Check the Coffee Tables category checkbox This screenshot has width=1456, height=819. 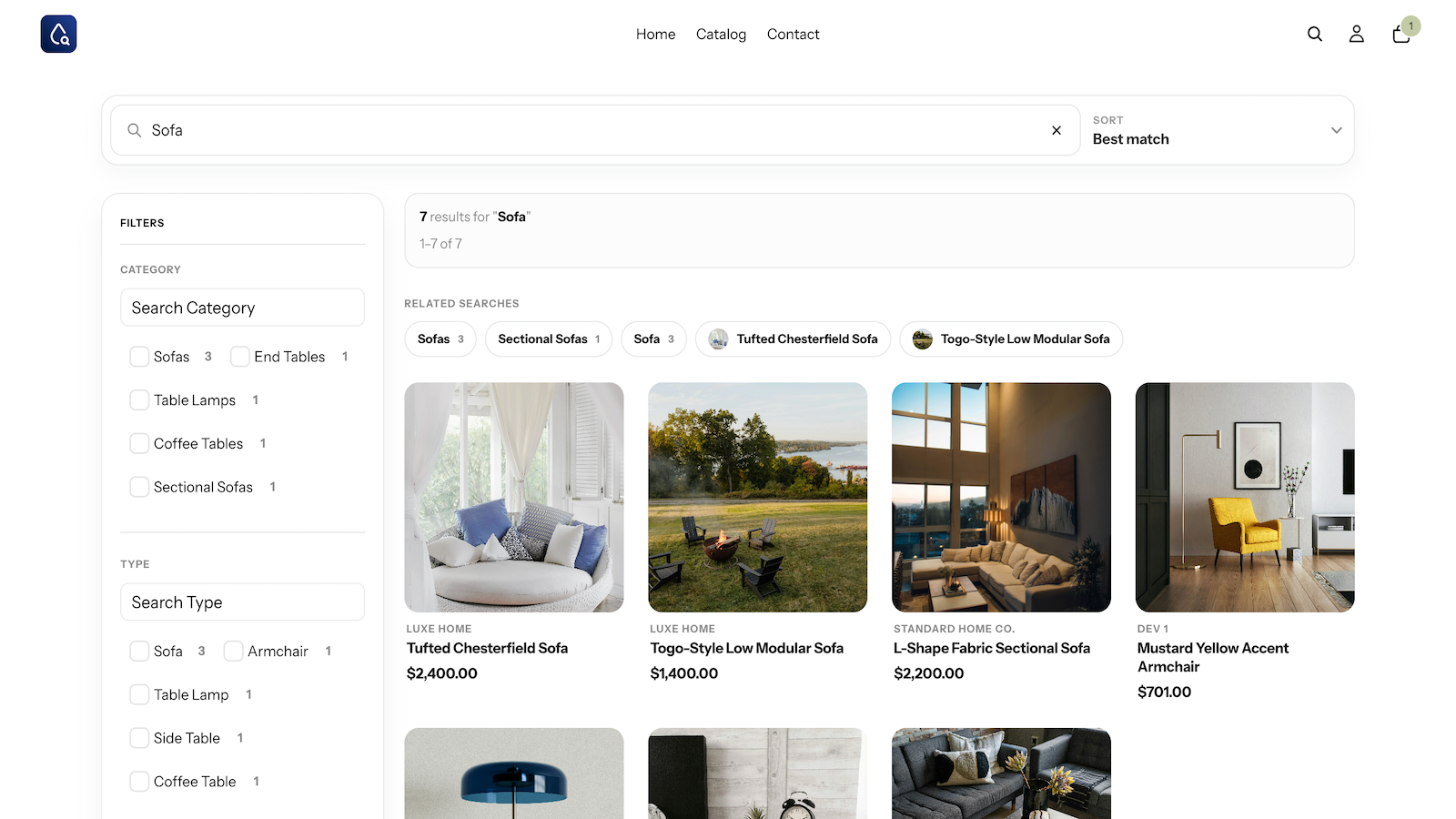(x=139, y=443)
